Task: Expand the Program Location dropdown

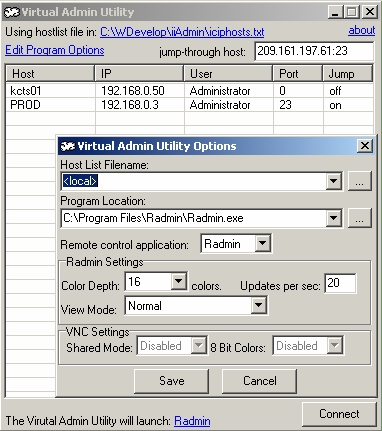Action: click(x=333, y=218)
